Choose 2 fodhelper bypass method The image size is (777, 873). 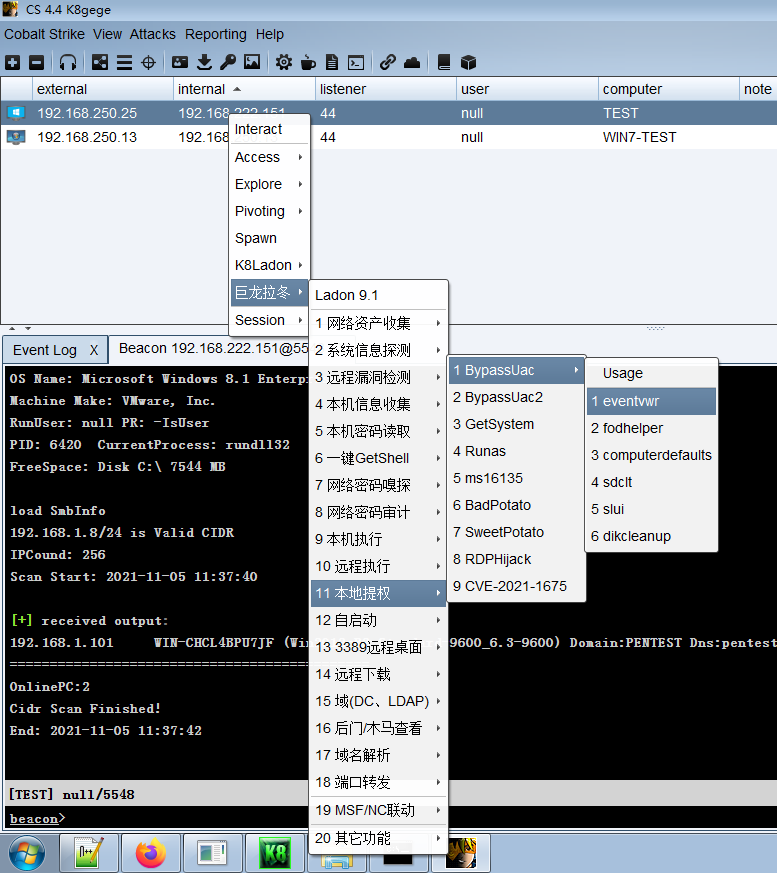coord(651,428)
